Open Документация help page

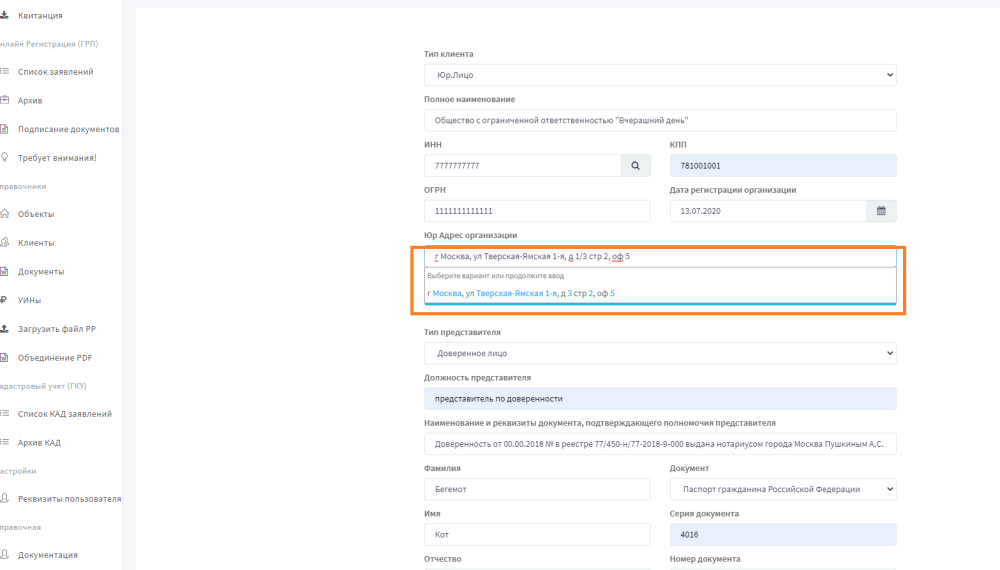click(x=48, y=554)
